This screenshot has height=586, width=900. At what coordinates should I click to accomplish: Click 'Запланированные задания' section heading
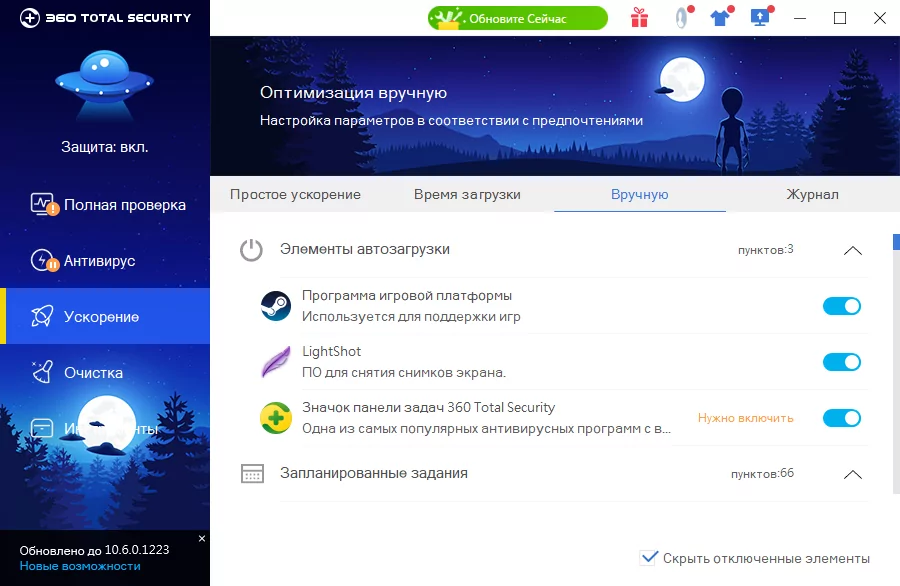point(374,473)
